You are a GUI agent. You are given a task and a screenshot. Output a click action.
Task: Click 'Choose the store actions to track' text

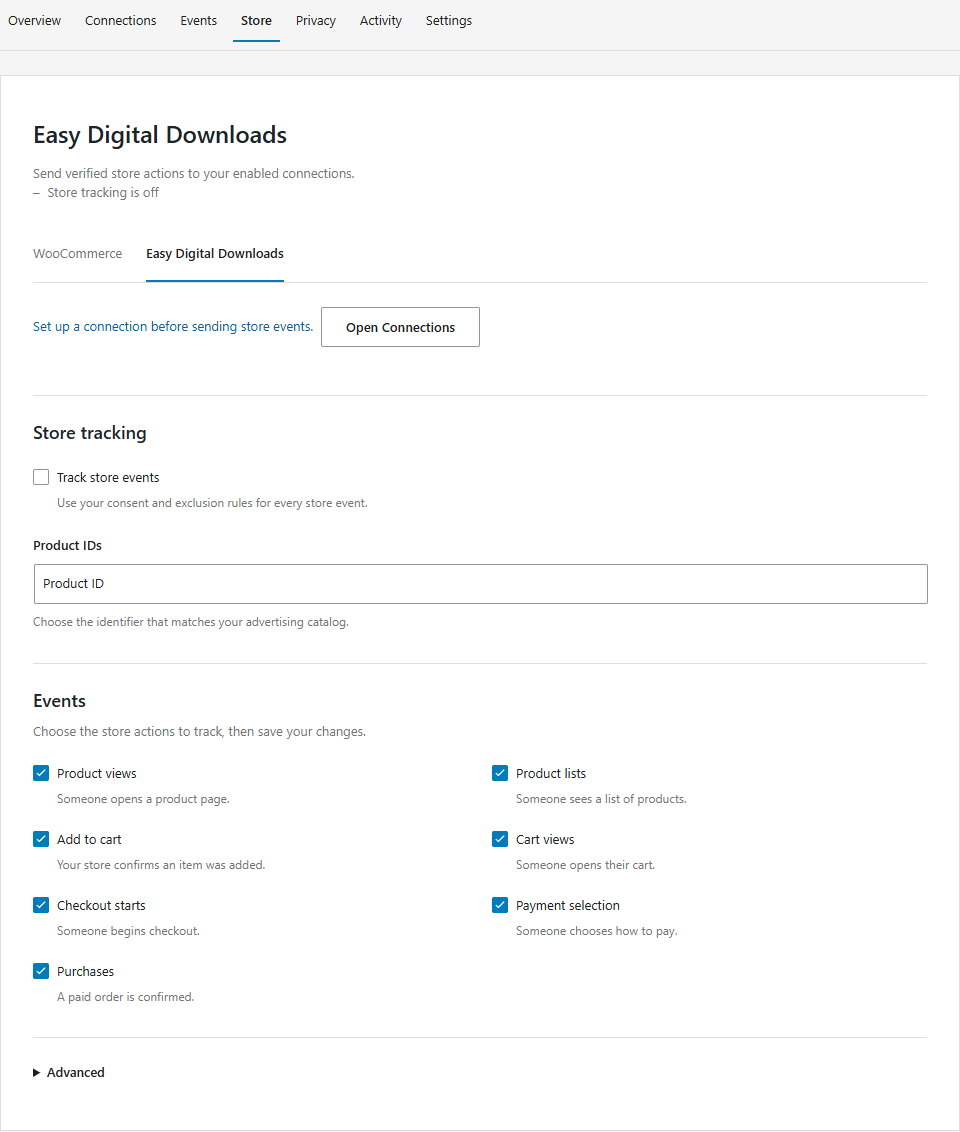[x=199, y=731]
